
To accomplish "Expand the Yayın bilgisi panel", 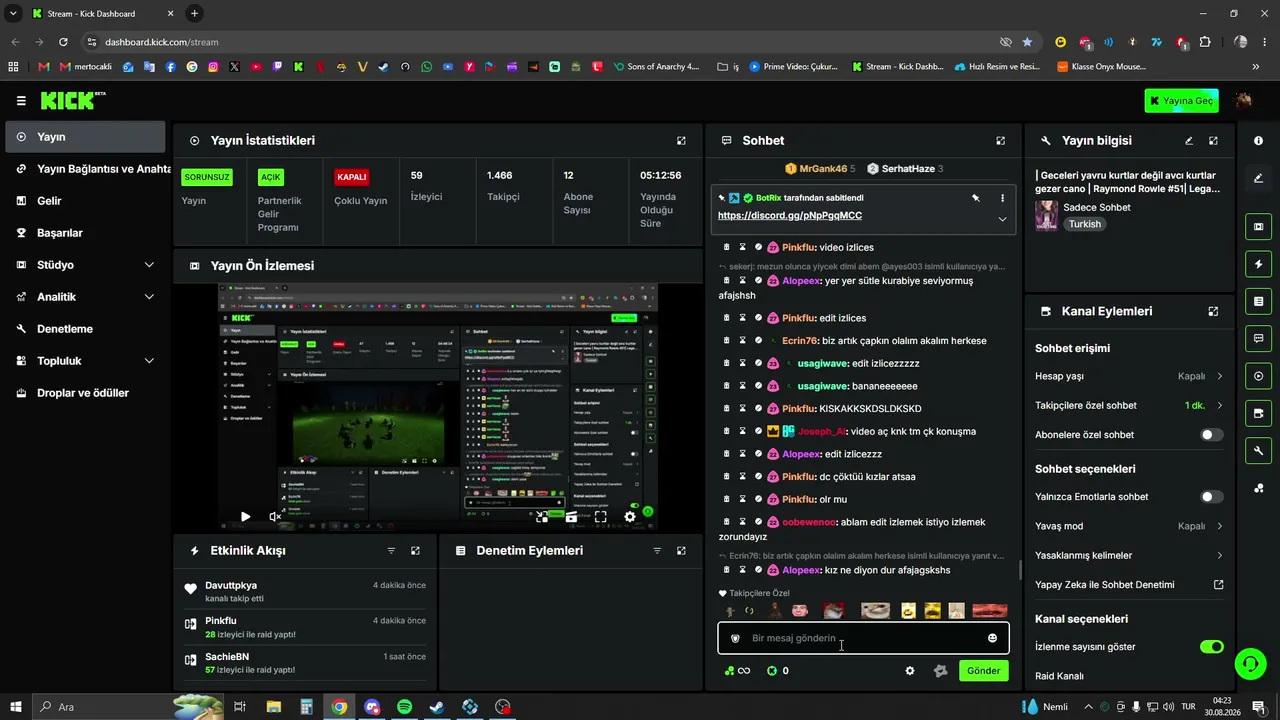I will coord(1213,141).
